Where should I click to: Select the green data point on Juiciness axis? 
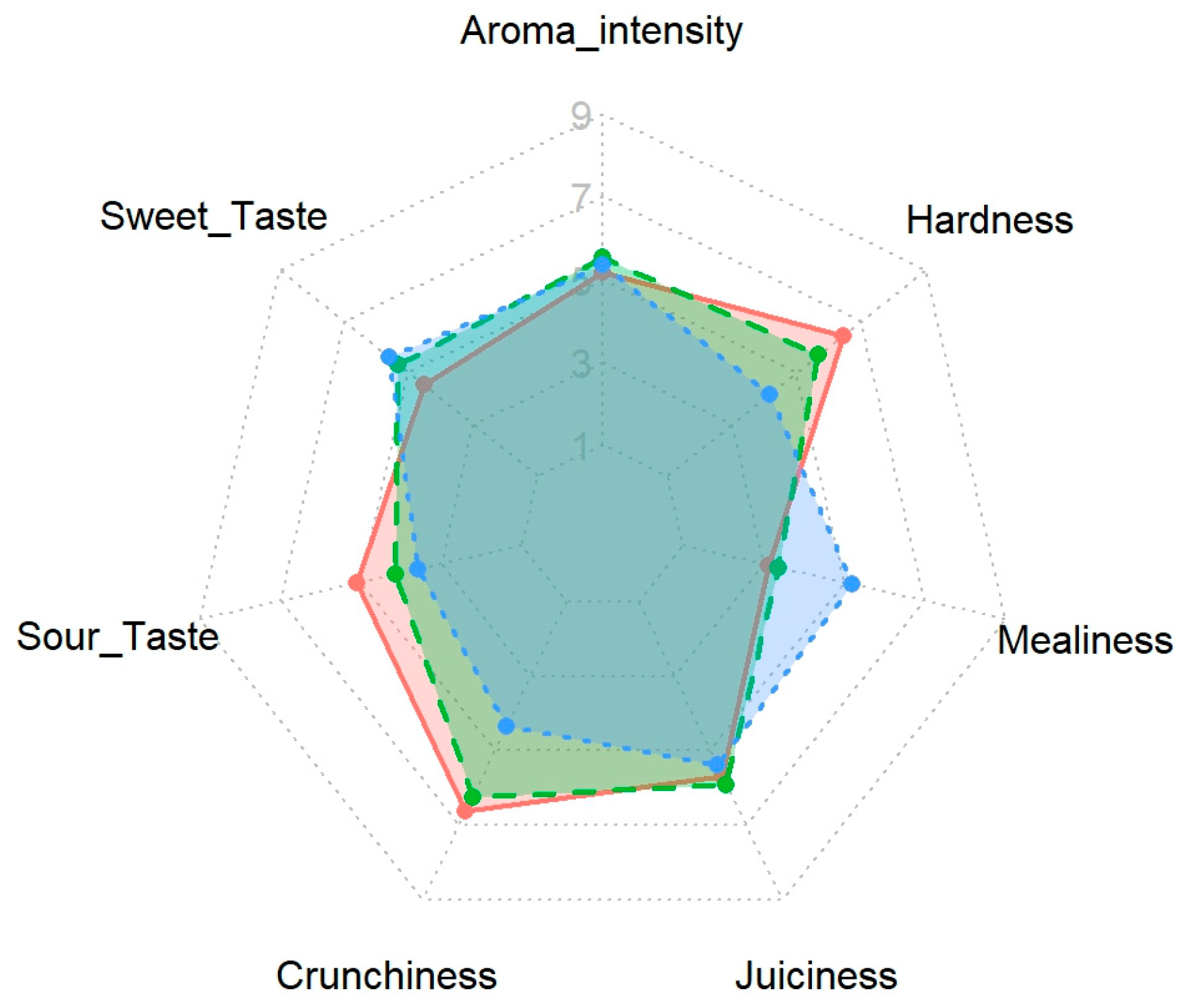point(726,785)
